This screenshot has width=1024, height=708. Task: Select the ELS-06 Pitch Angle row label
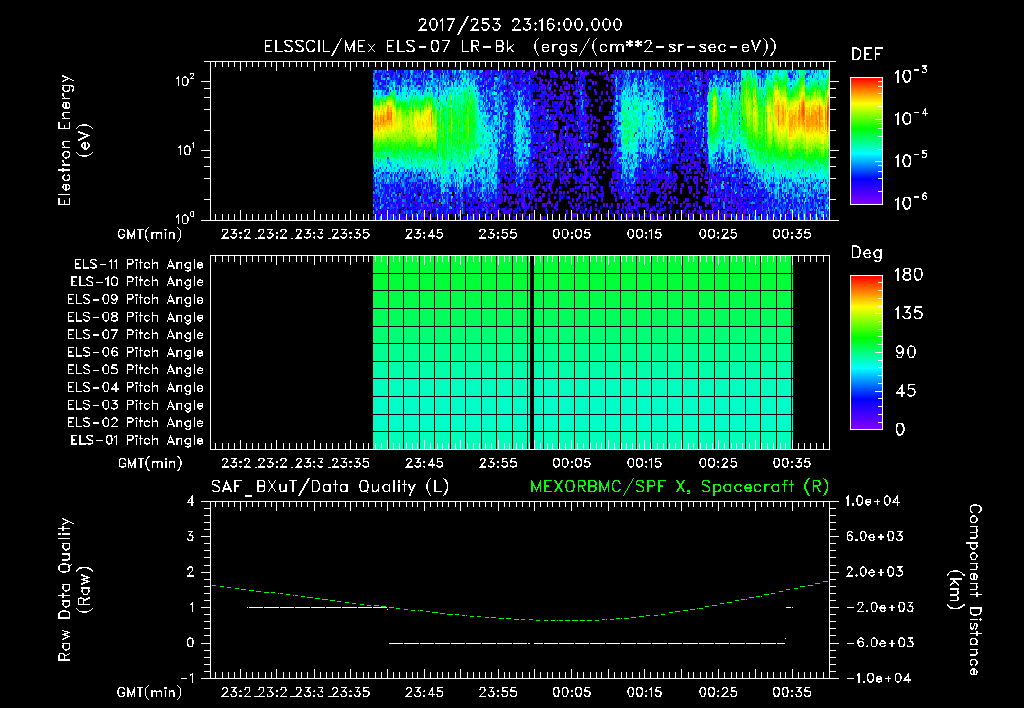click(136, 352)
